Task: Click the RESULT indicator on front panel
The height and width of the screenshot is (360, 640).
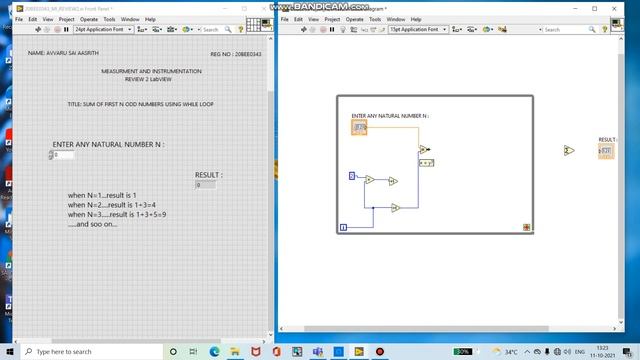Action: (206, 185)
